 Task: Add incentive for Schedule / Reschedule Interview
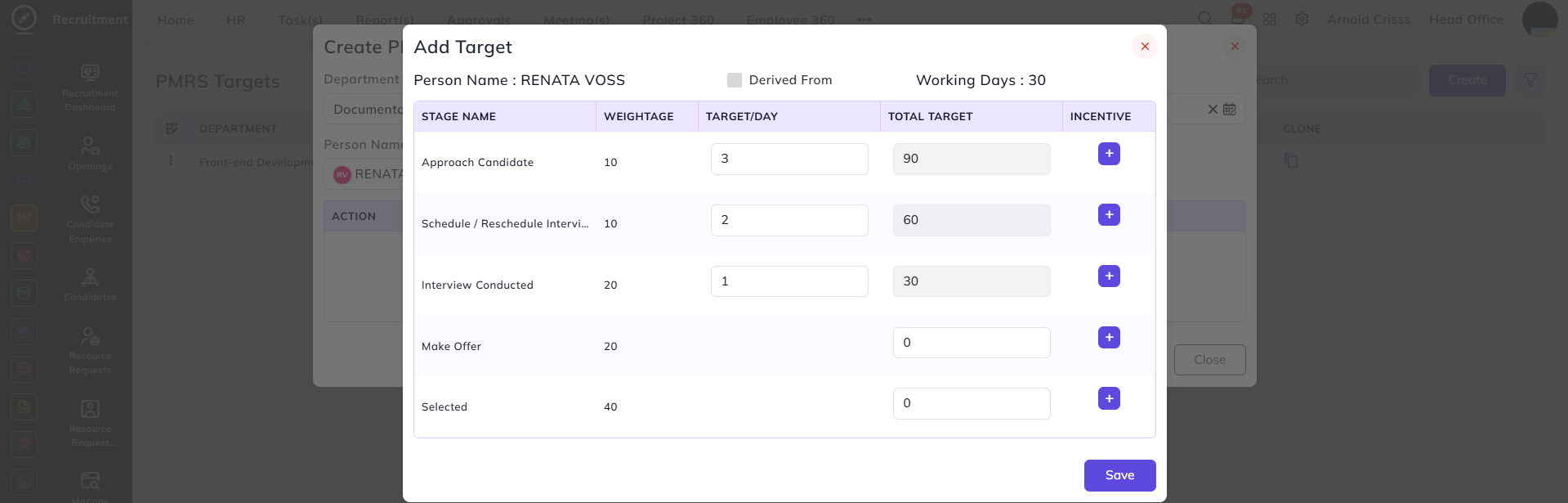point(1109,215)
